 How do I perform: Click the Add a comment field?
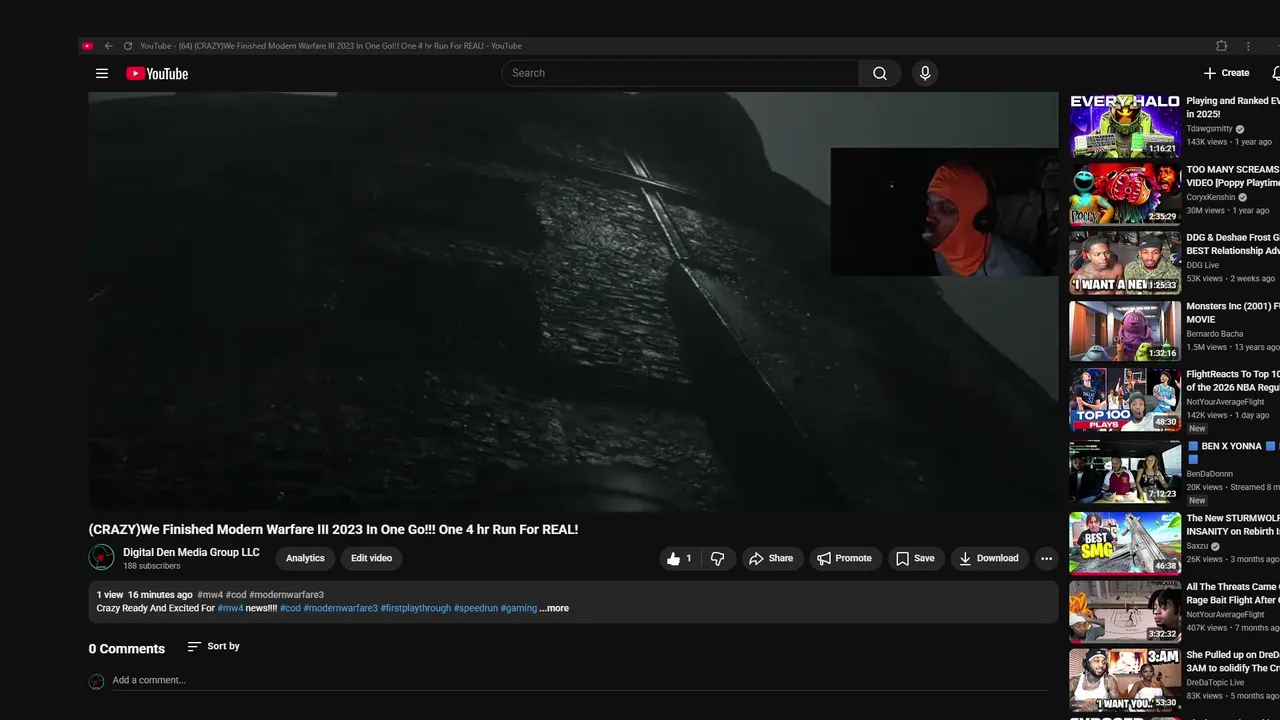pyautogui.click(x=580, y=681)
